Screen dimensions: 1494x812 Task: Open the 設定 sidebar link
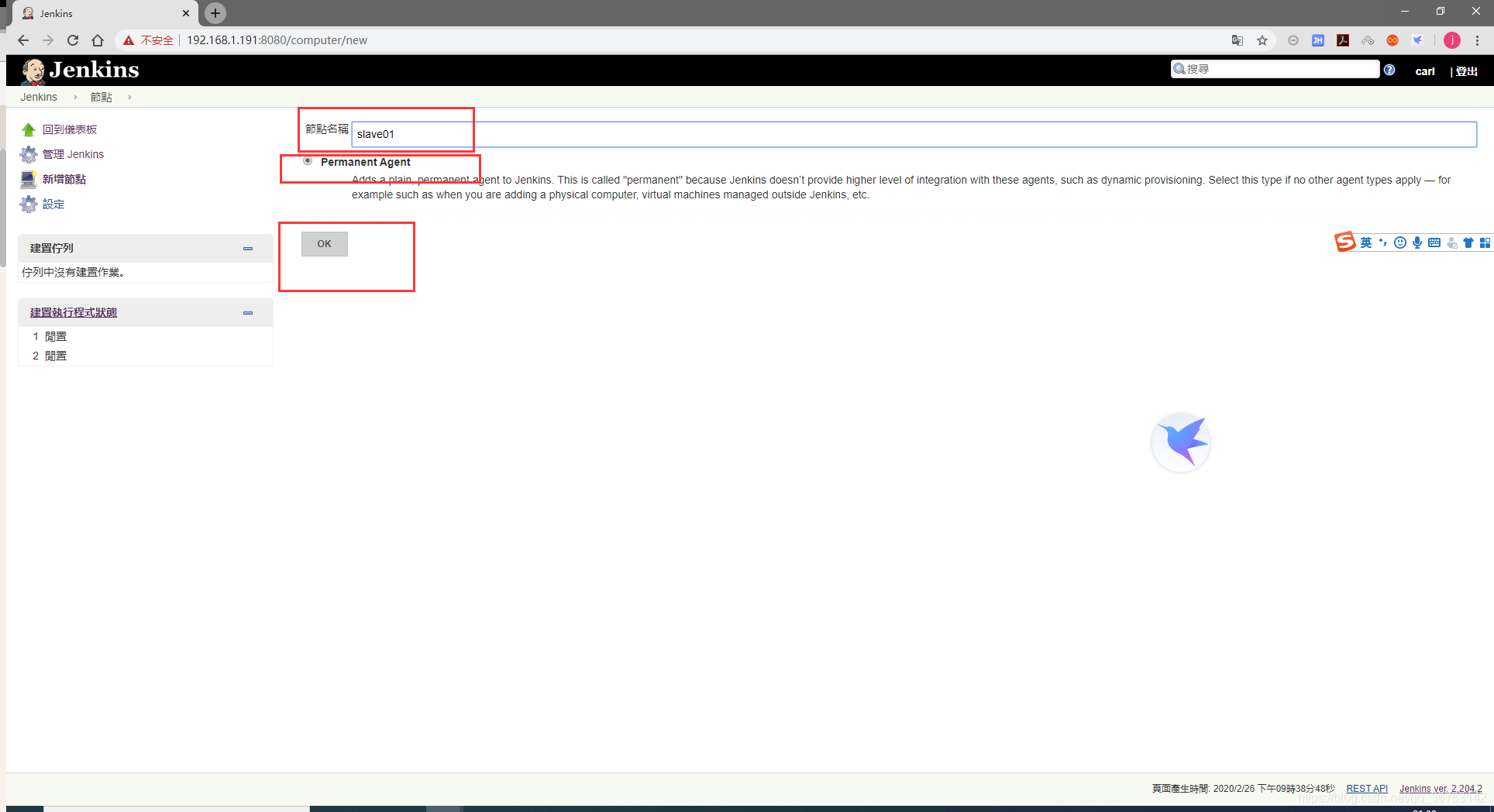click(x=53, y=204)
